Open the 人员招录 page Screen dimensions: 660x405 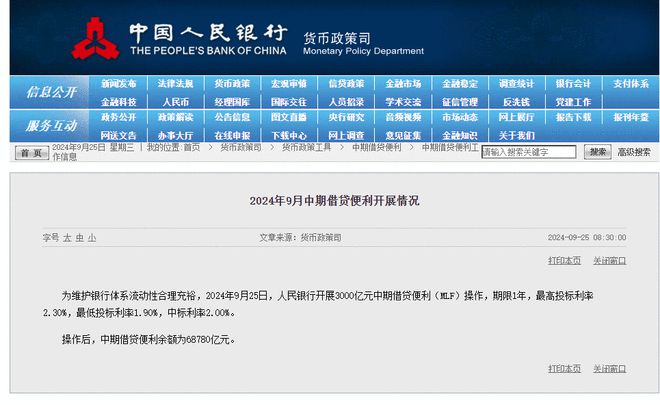click(x=346, y=102)
